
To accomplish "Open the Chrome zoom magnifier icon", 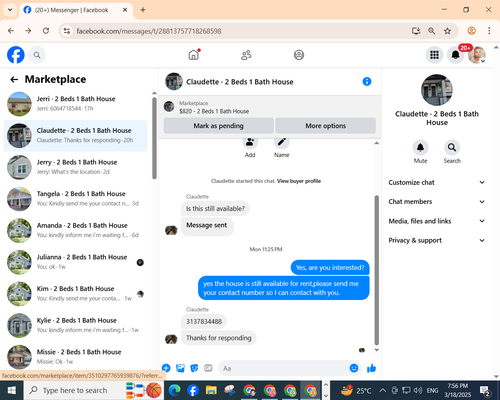I will [x=431, y=31].
